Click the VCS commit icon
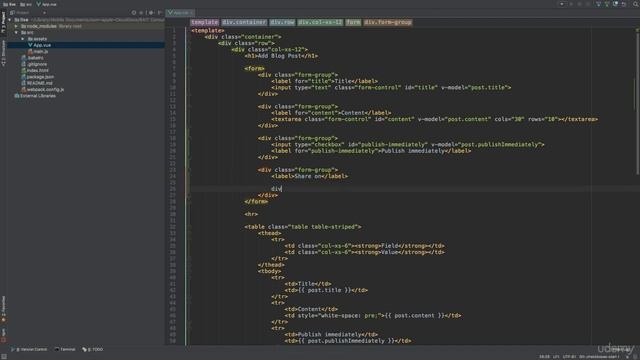This screenshot has width=640, height=360. pyautogui.click(x=607, y=4)
